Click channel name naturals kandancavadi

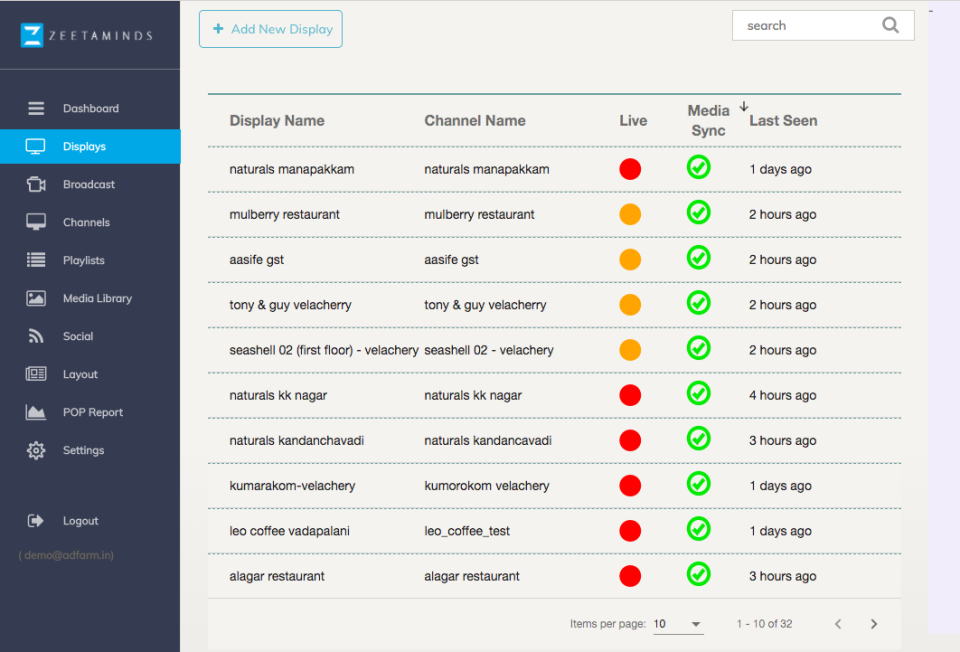point(488,441)
